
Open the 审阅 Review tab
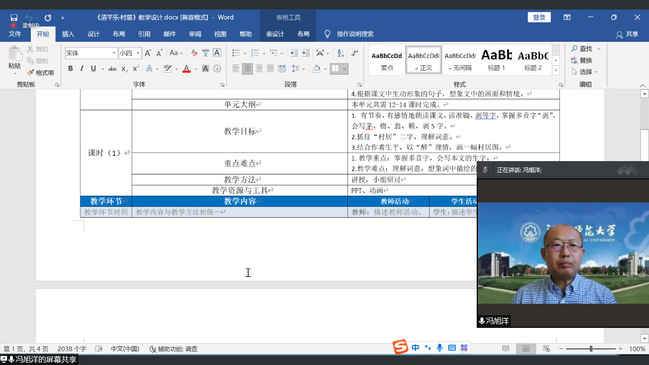tap(195, 34)
